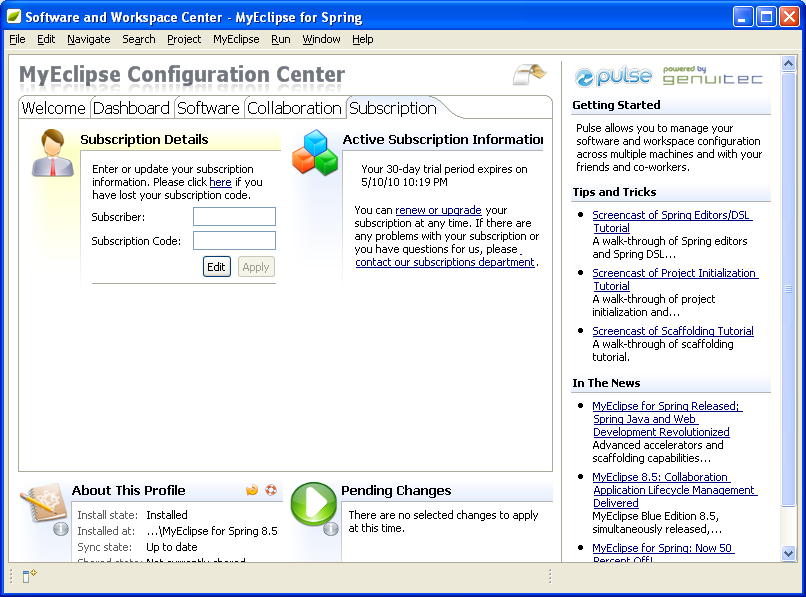Open the Window menu

click(x=321, y=39)
